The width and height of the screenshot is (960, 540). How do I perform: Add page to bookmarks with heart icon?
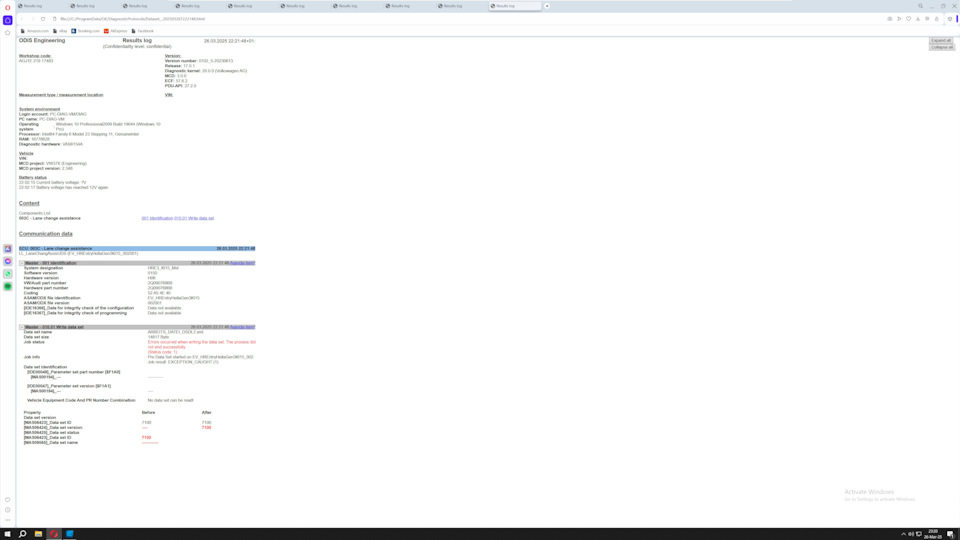(908, 19)
